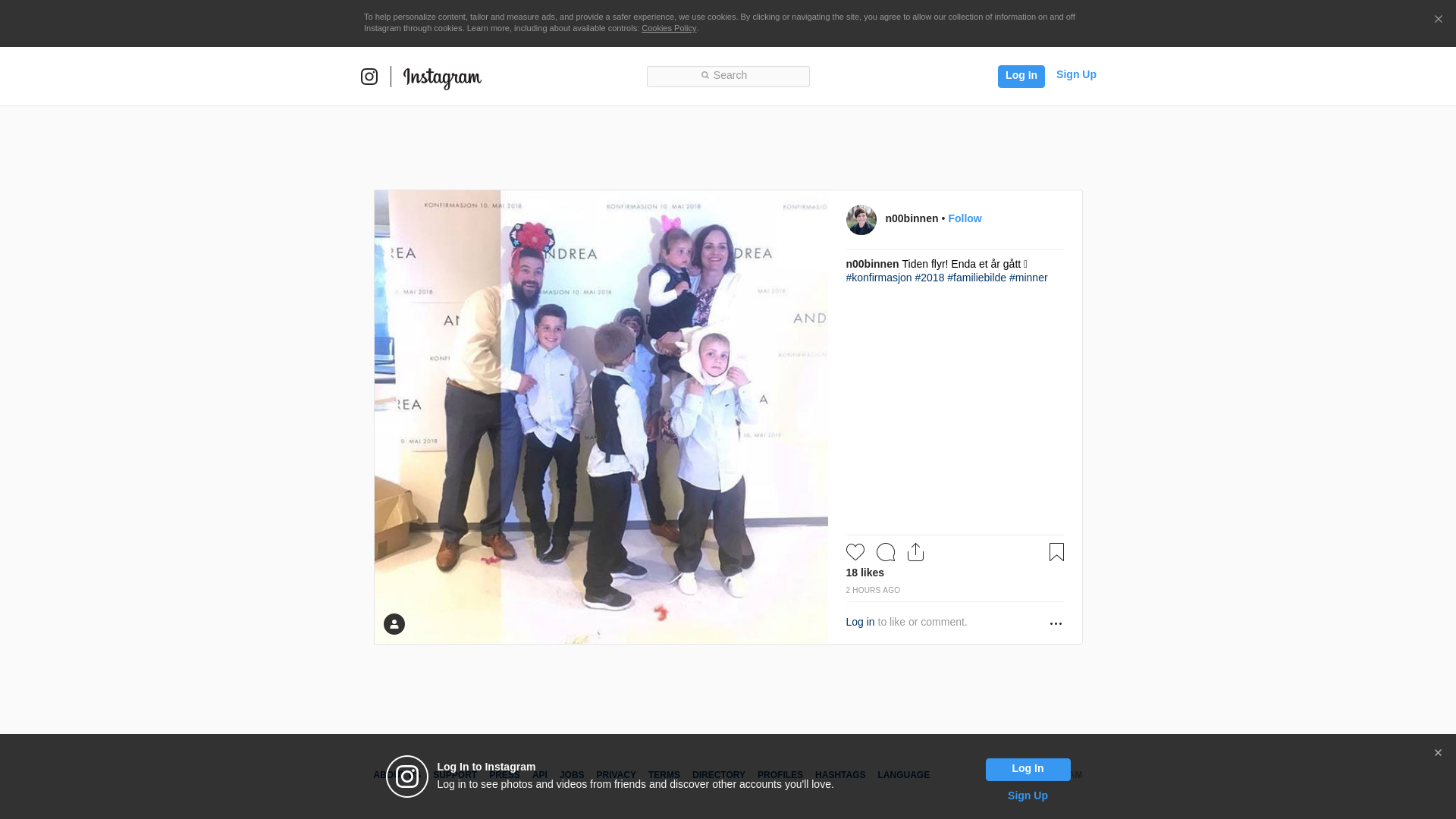The image size is (1456, 819).
Task: Save post with bookmark icon
Action: [x=1056, y=552]
